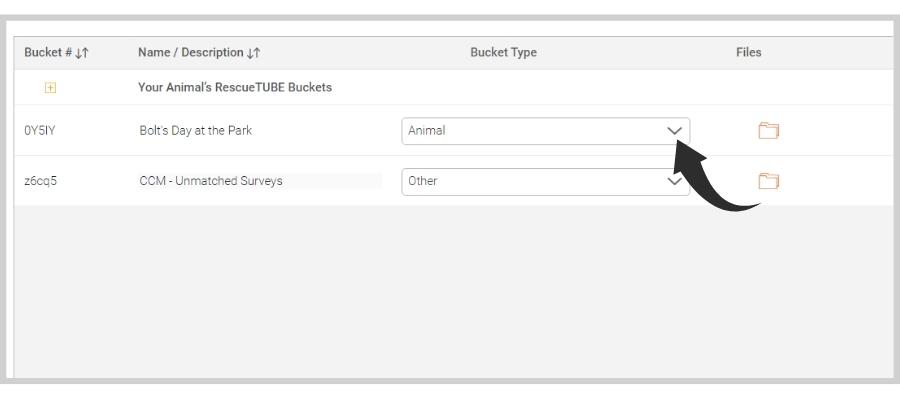Screen dimensions: 900x400
Task: Click the CCM - Unmatched Surveys name field
Action: [x=259, y=181]
